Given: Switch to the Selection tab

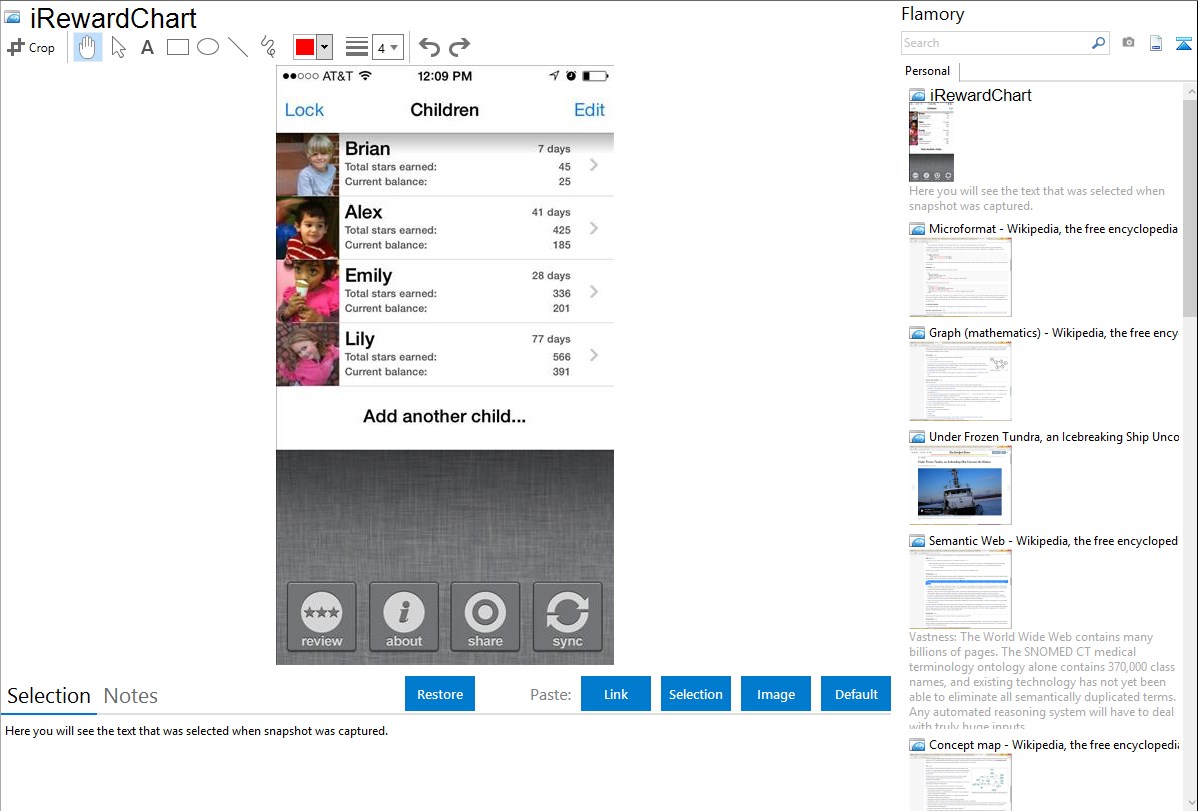Looking at the screenshot, I should pyautogui.click(x=49, y=696).
